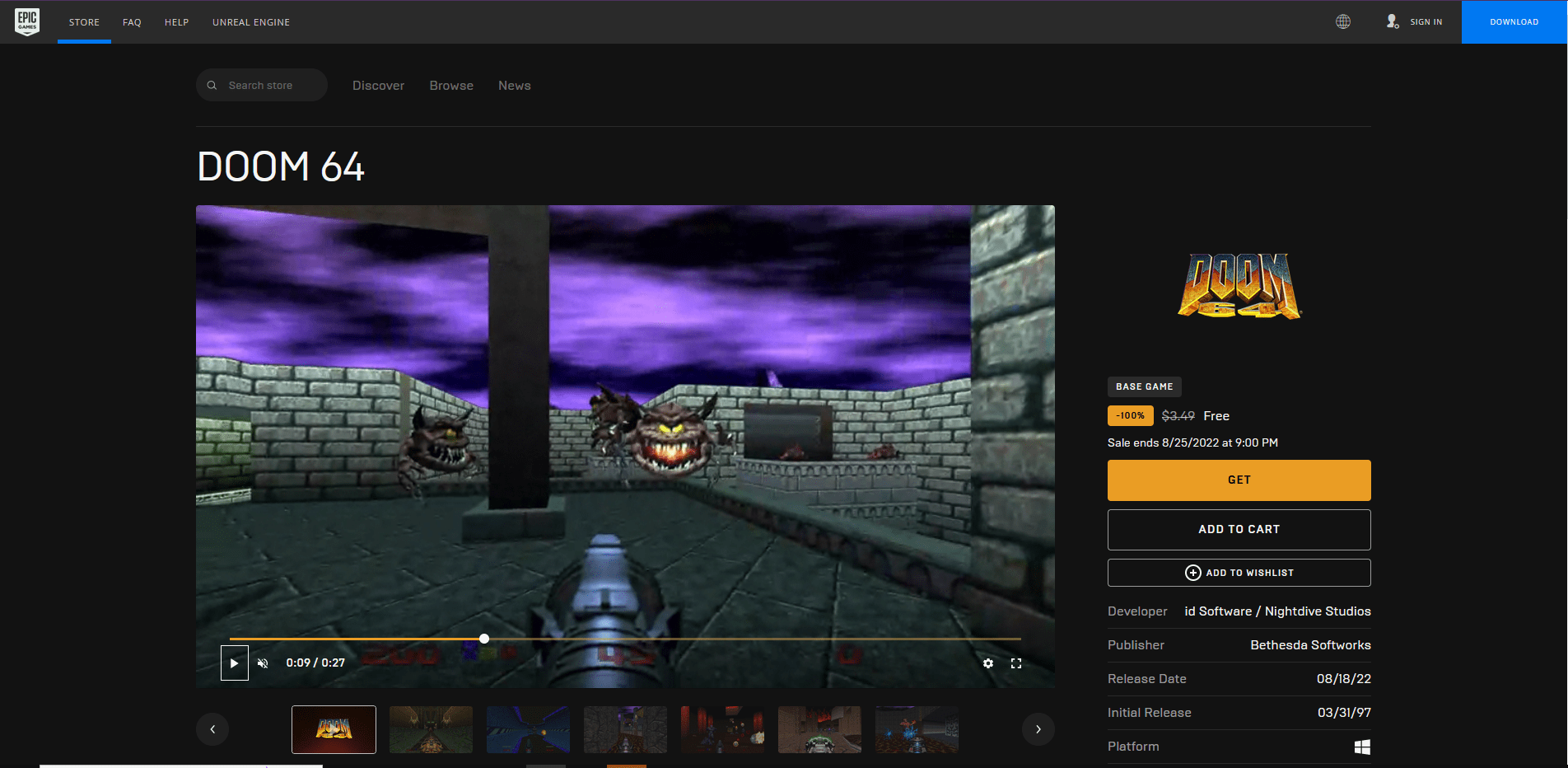Click the search magnifier icon
1568x768 pixels.
(212, 86)
